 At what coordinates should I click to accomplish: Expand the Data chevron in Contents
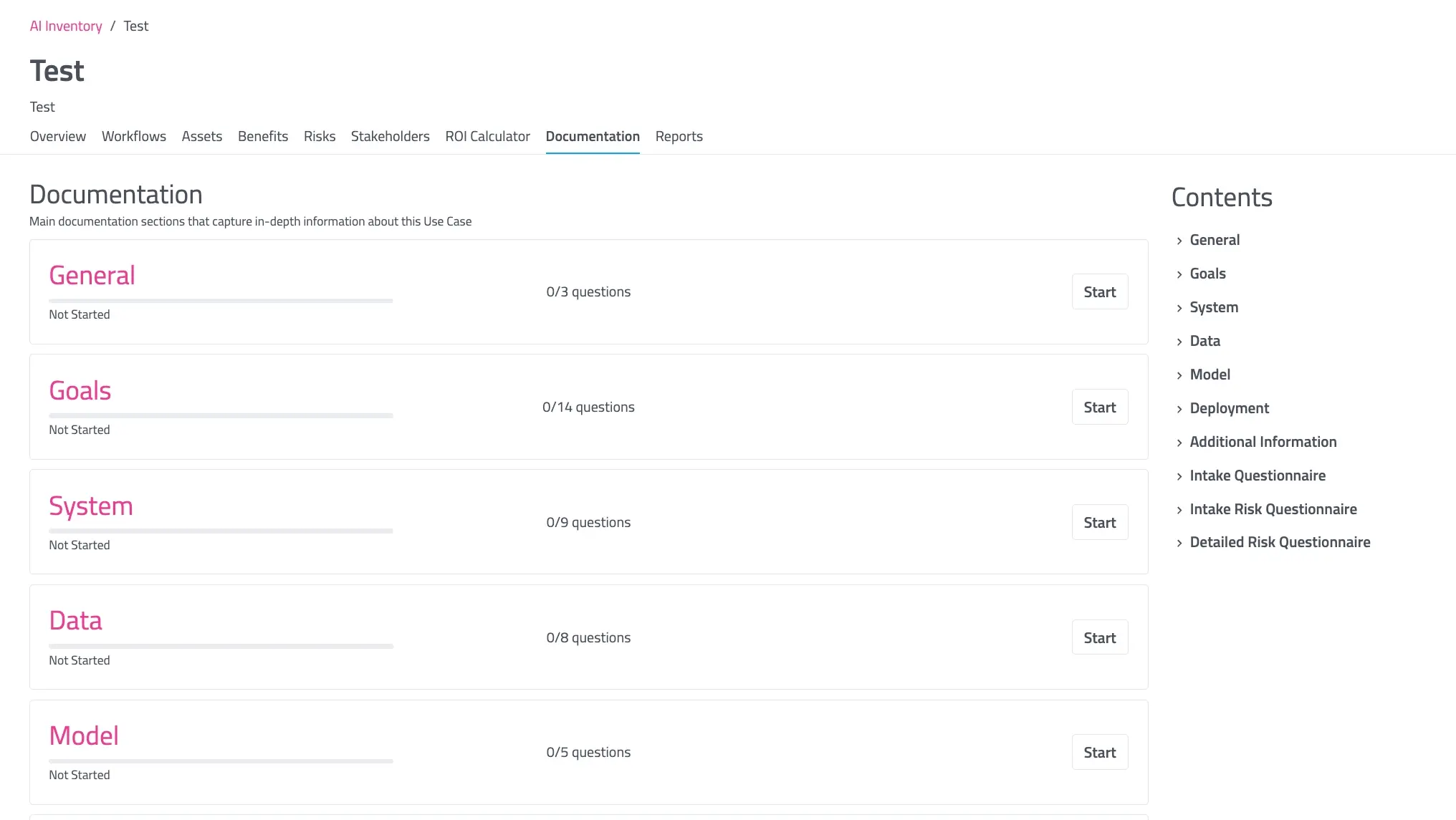click(1179, 342)
